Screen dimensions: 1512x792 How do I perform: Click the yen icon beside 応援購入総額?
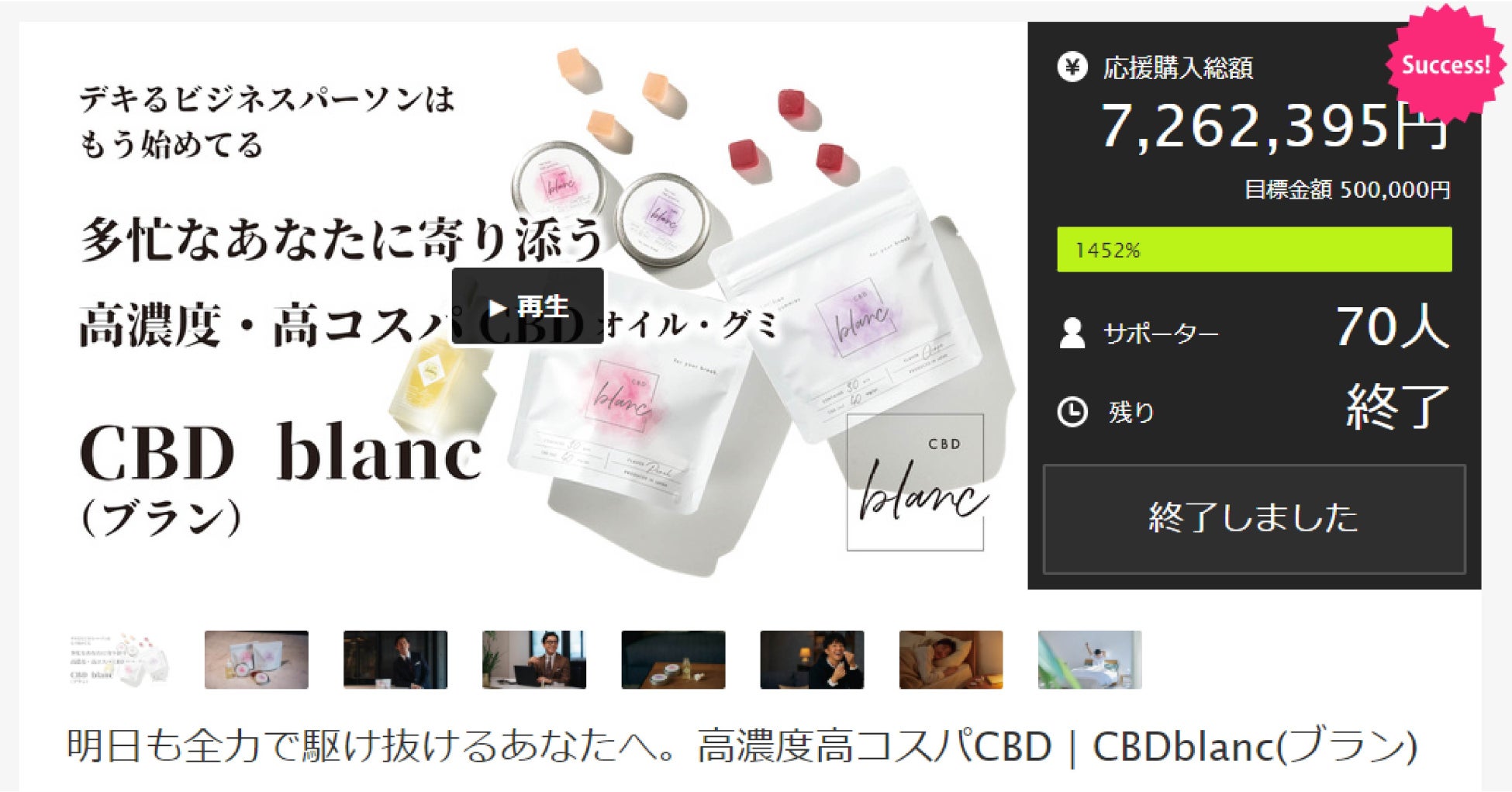coord(1072,67)
